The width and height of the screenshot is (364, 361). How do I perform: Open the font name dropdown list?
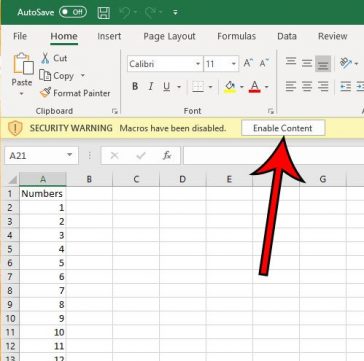coord(198,64)
